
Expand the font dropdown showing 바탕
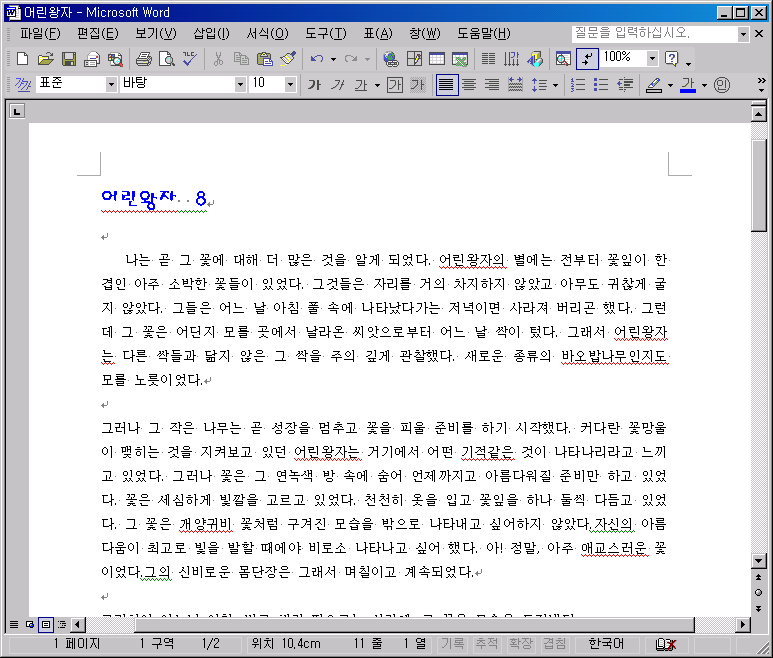[240, 85]
